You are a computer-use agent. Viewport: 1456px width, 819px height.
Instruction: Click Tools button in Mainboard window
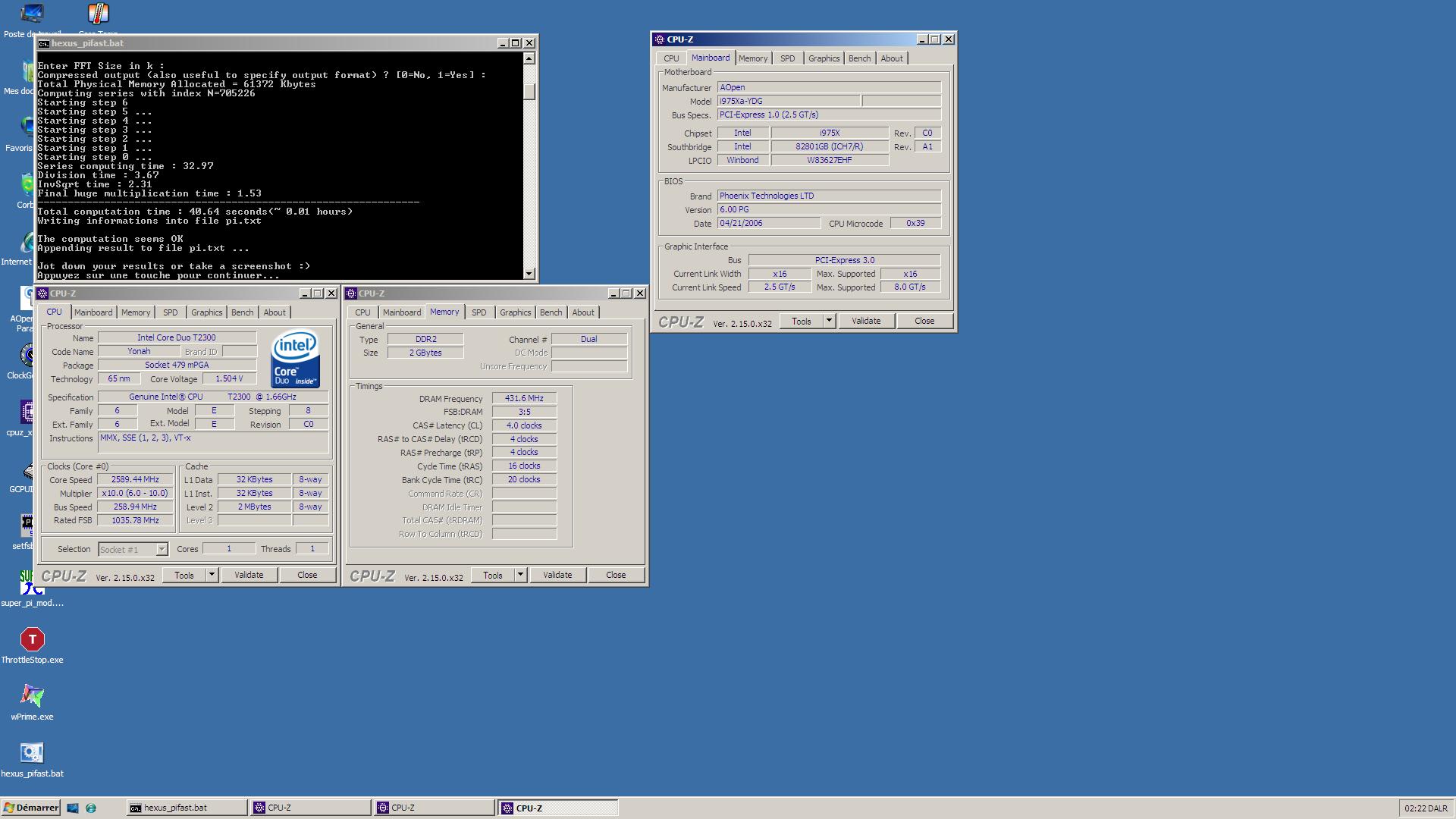pyautogui.click(x=802, y=321)
